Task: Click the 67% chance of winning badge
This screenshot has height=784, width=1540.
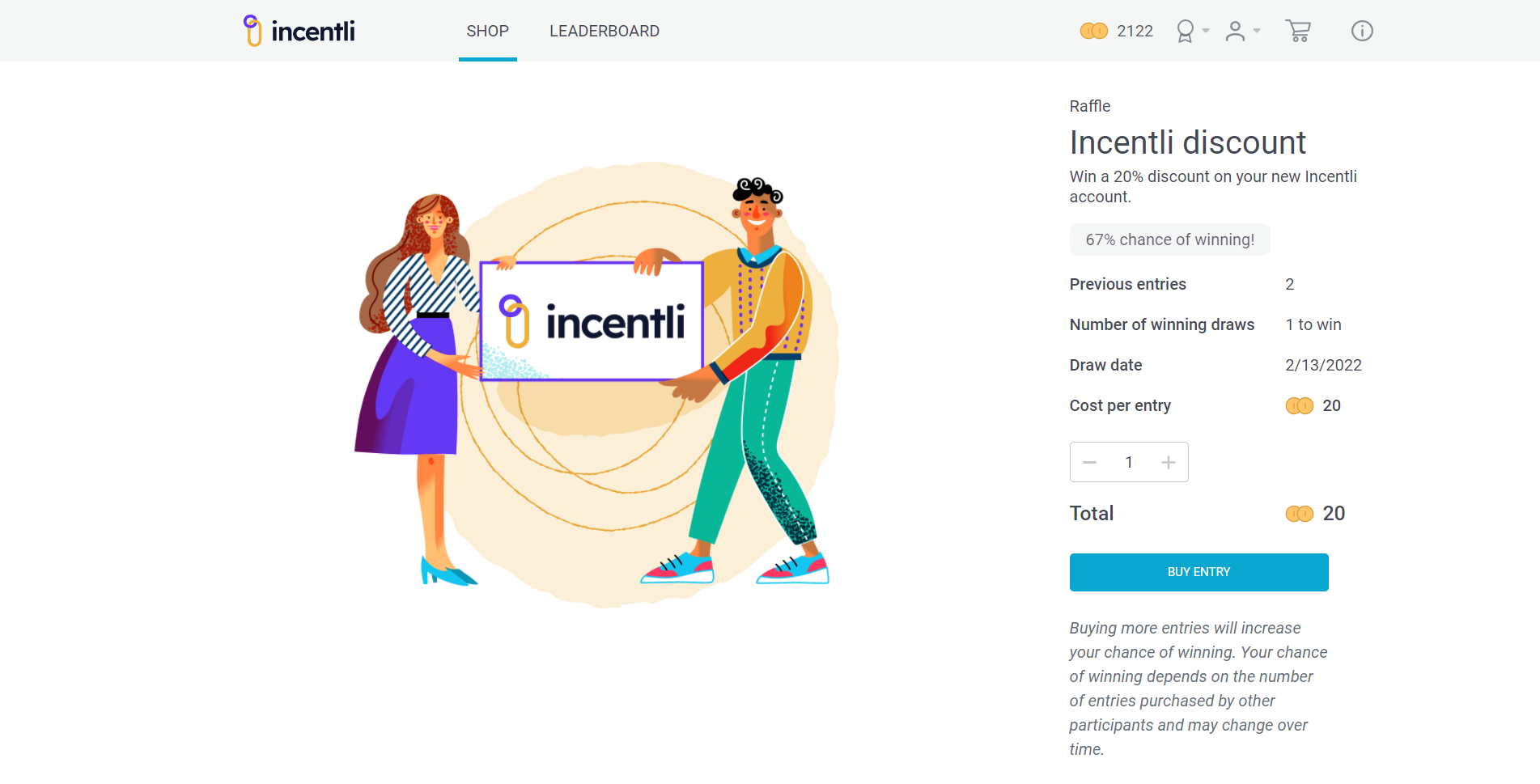Action: coord(1169,239)
